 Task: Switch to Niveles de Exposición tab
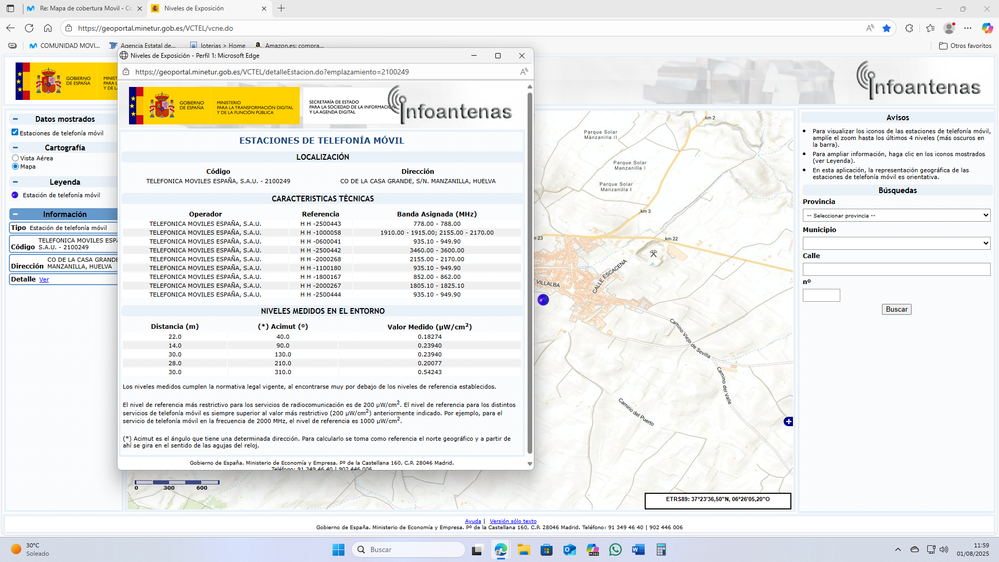210,8
